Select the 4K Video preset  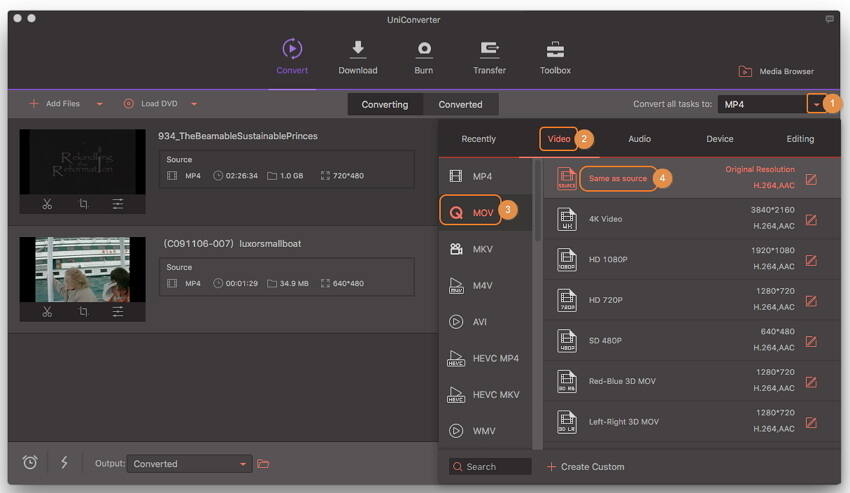(692, 219)
